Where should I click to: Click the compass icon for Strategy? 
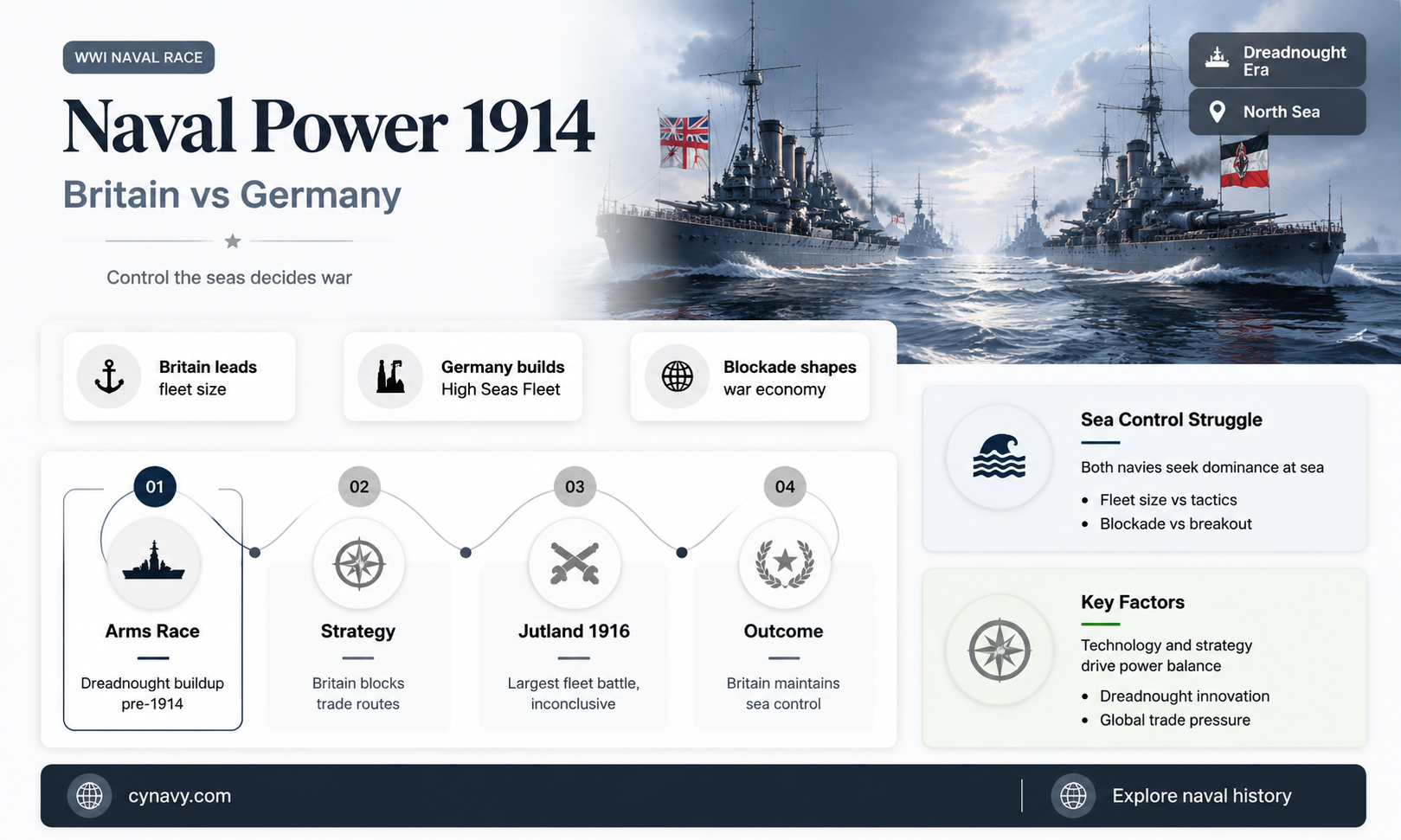coord(359,563)
